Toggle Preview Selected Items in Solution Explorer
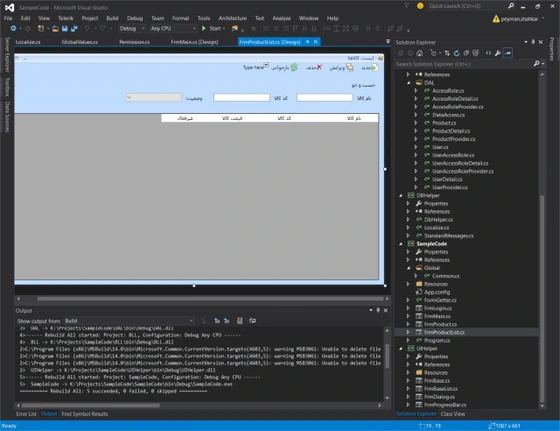 tap(508, 53)
